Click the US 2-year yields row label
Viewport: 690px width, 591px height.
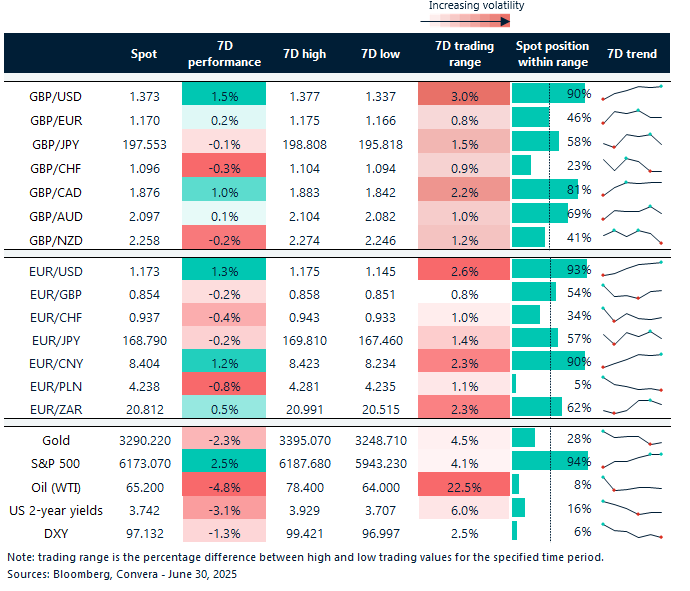56,510
